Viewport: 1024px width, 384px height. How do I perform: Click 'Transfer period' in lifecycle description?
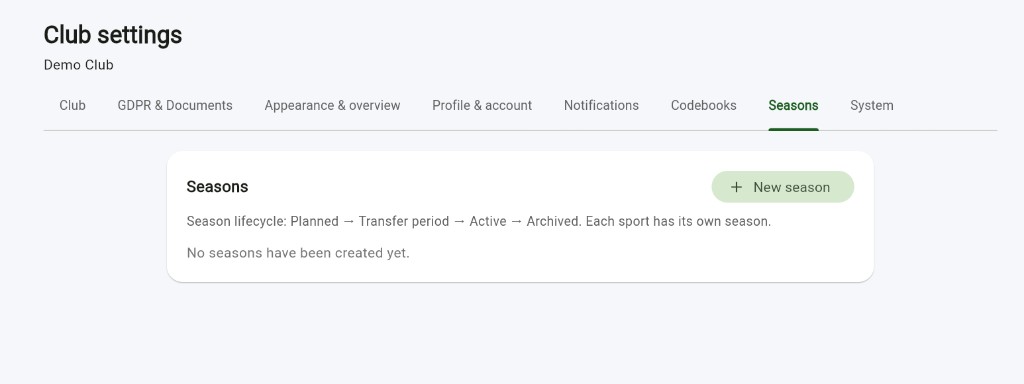(404, 221)
